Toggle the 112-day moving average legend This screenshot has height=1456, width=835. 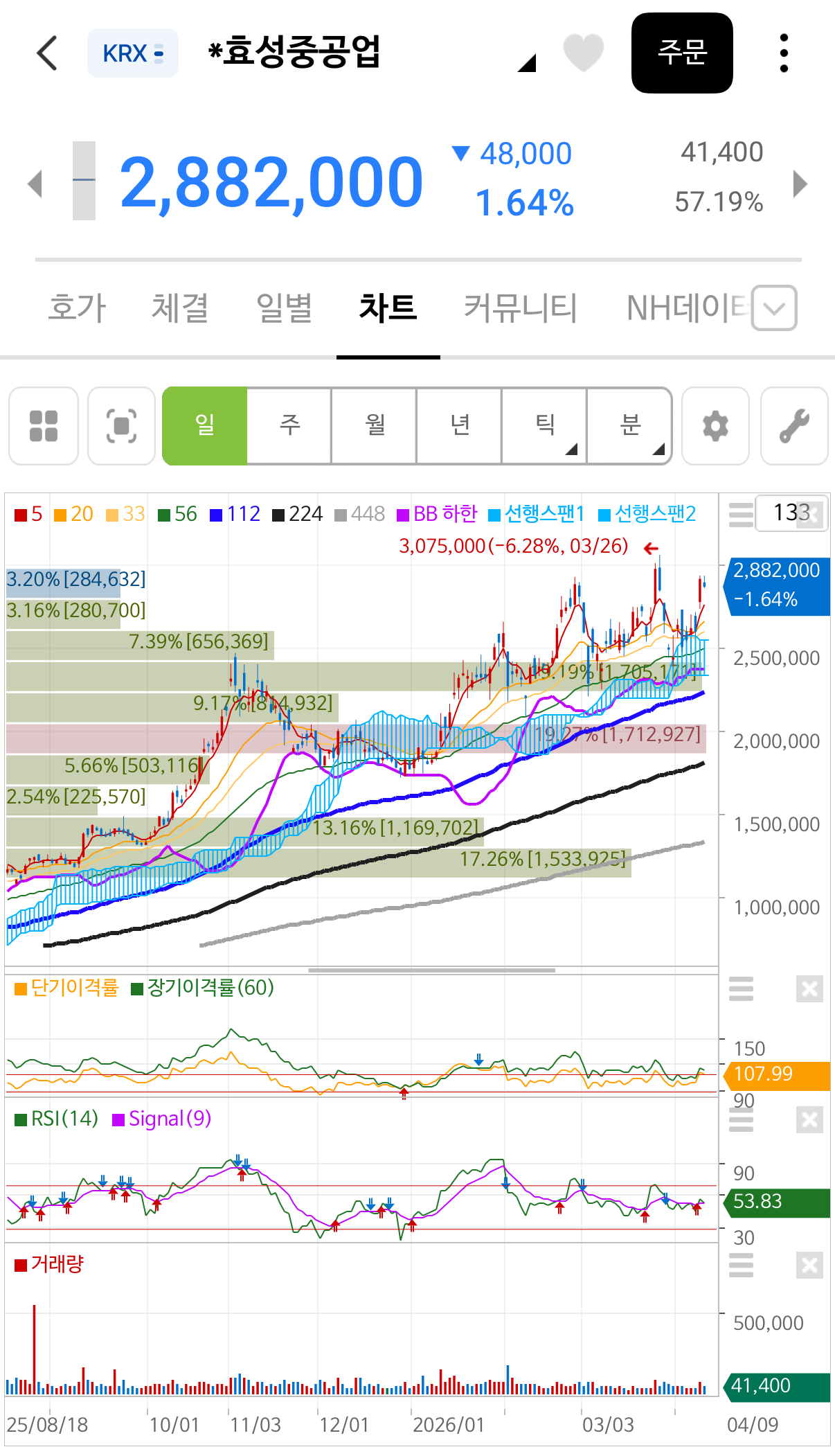(235, 514)
